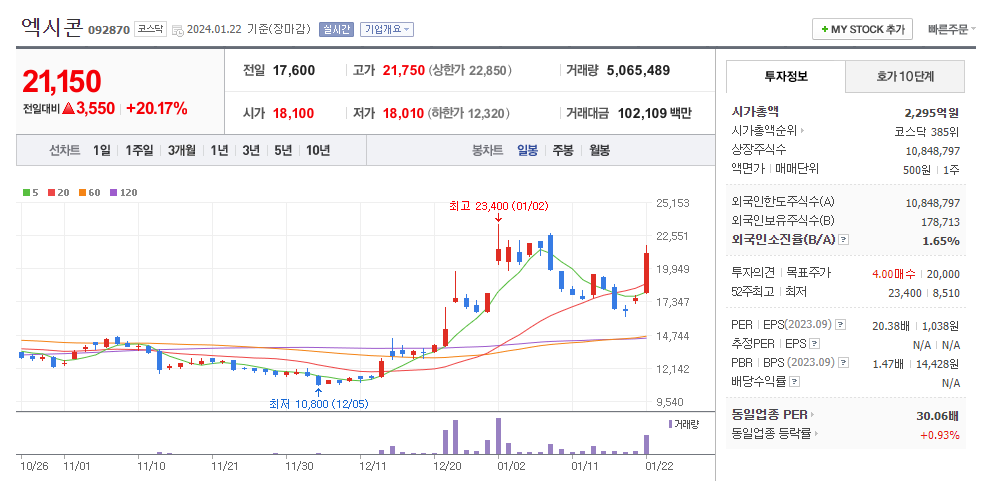Click 코스닥 385위 ranking value
Viewport: 1005px width, 481px height.
point(927,132)
